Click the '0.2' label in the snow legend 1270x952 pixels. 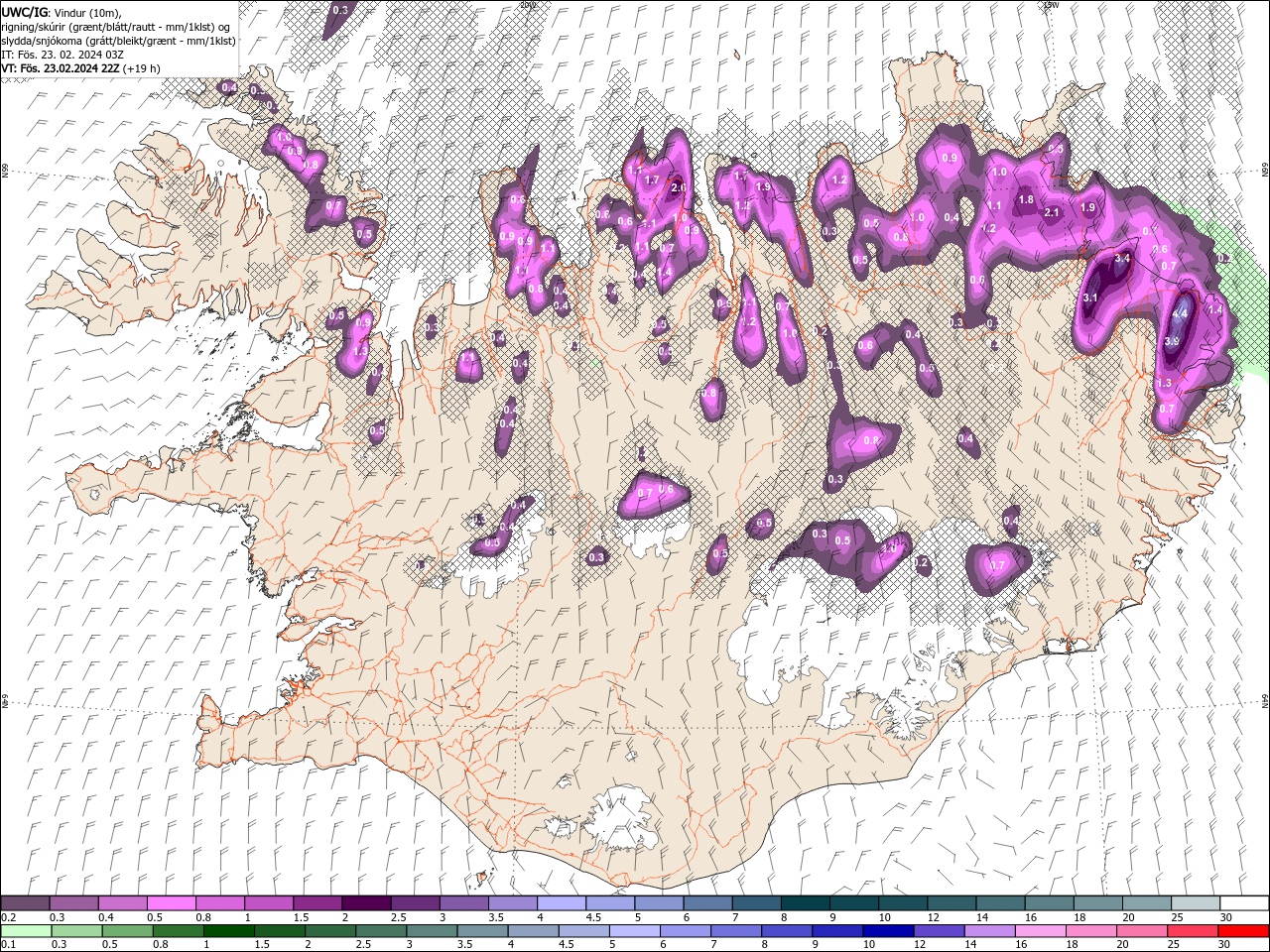click(x=8, y=917)
